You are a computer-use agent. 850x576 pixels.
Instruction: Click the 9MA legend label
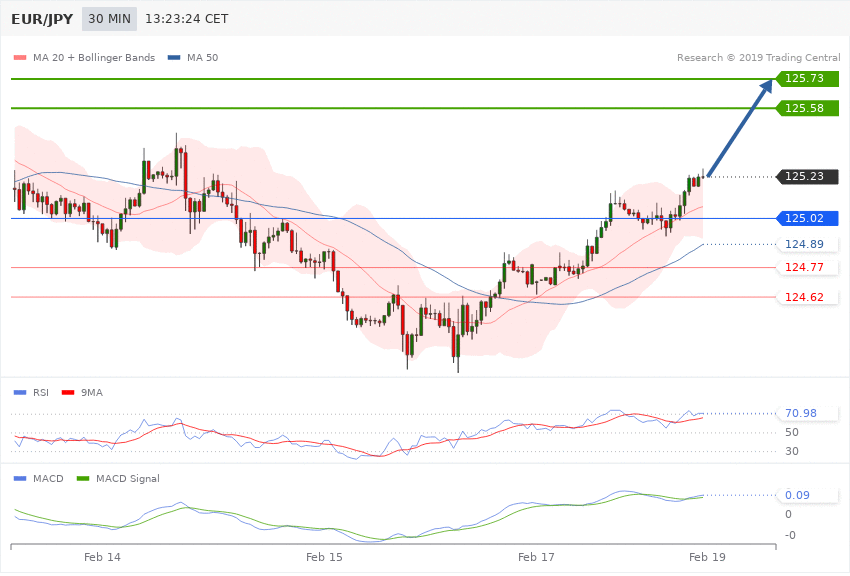92,392
